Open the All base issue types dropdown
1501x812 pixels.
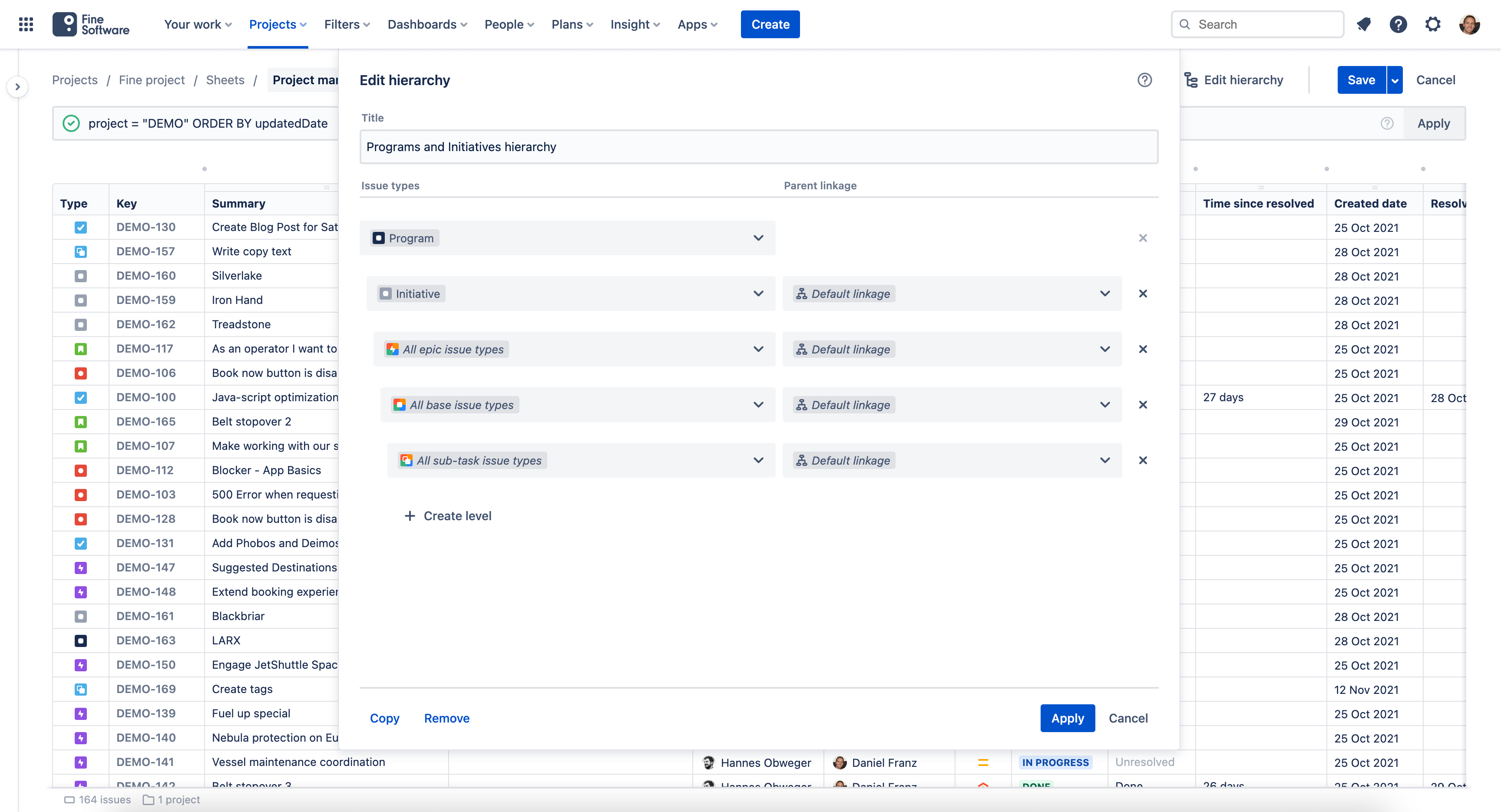tap(578, 405)
